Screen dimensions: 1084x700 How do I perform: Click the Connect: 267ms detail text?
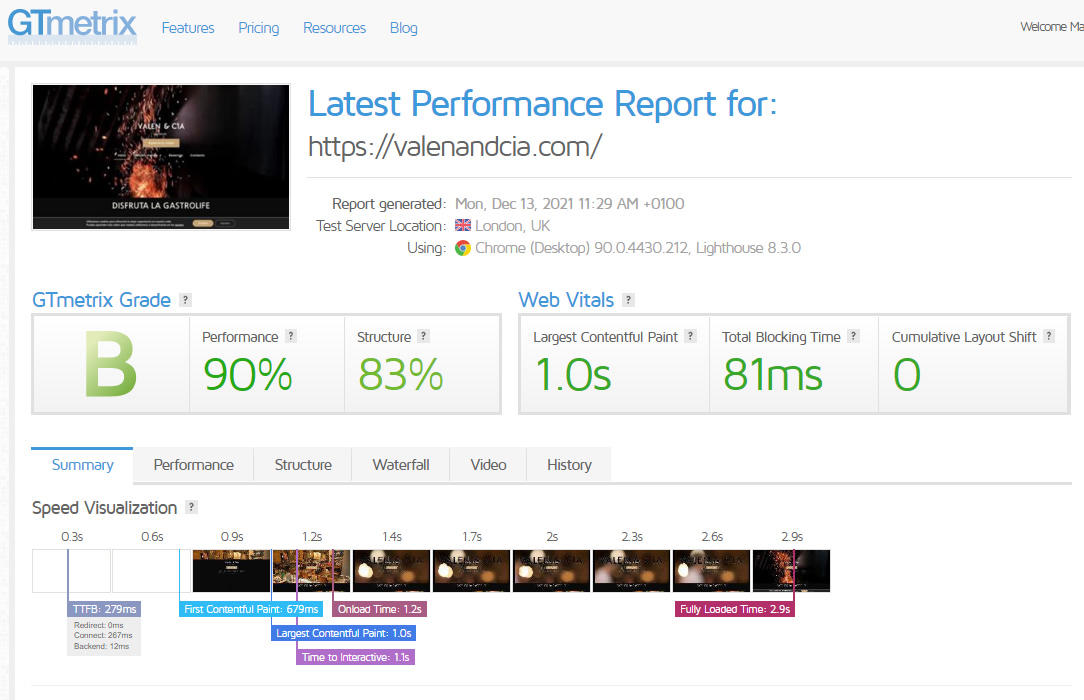103,635
